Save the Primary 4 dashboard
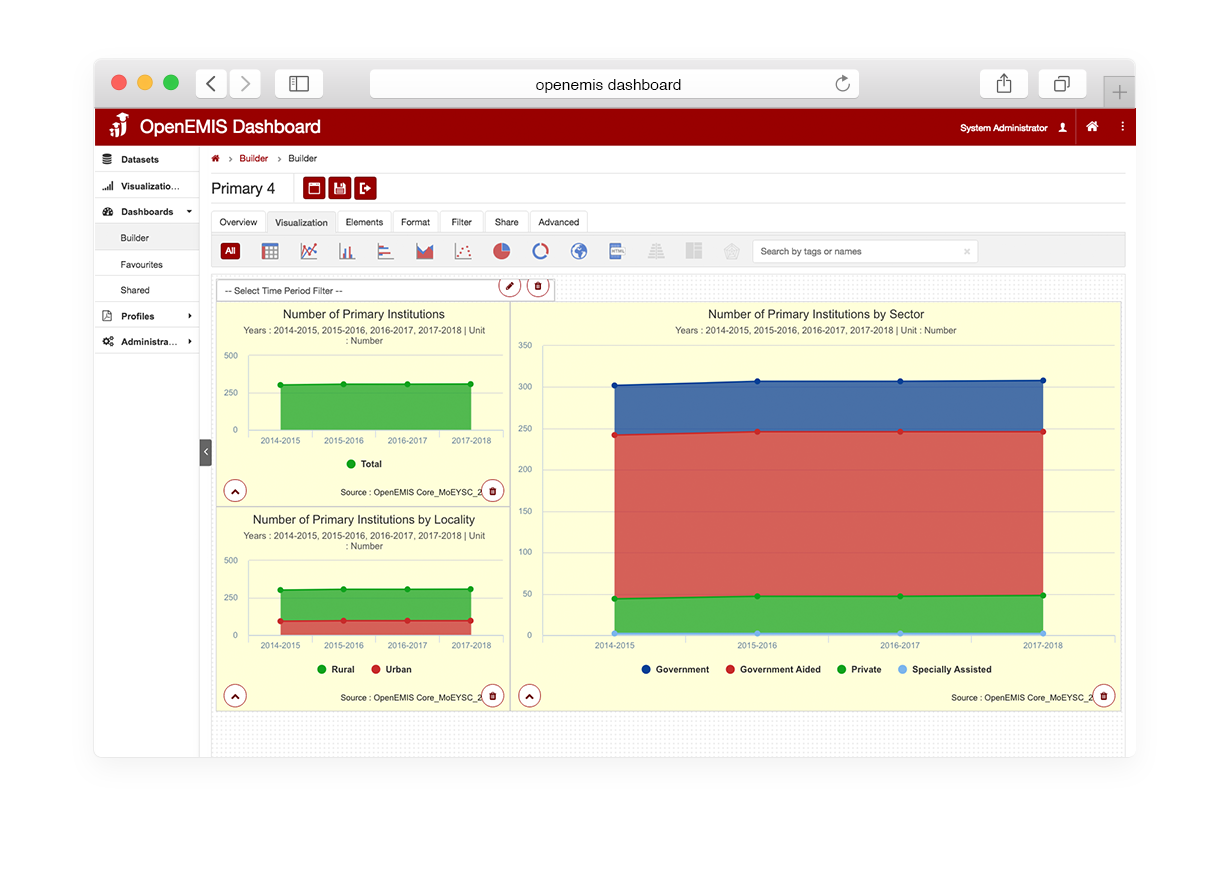 [340, 188]
